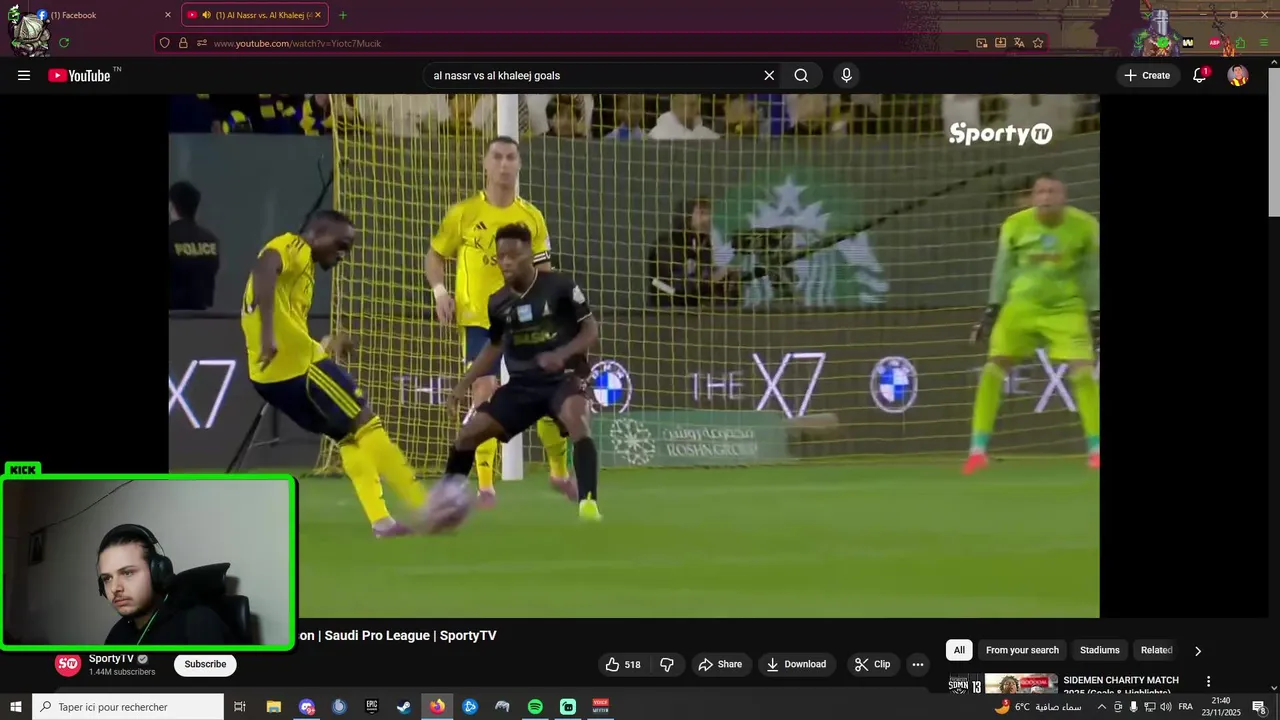The width and height of the screenshot is (1280, 720).
Task: Open options for SIDEMEN CHARITY MATCH video
Action: click(1208, 681)
